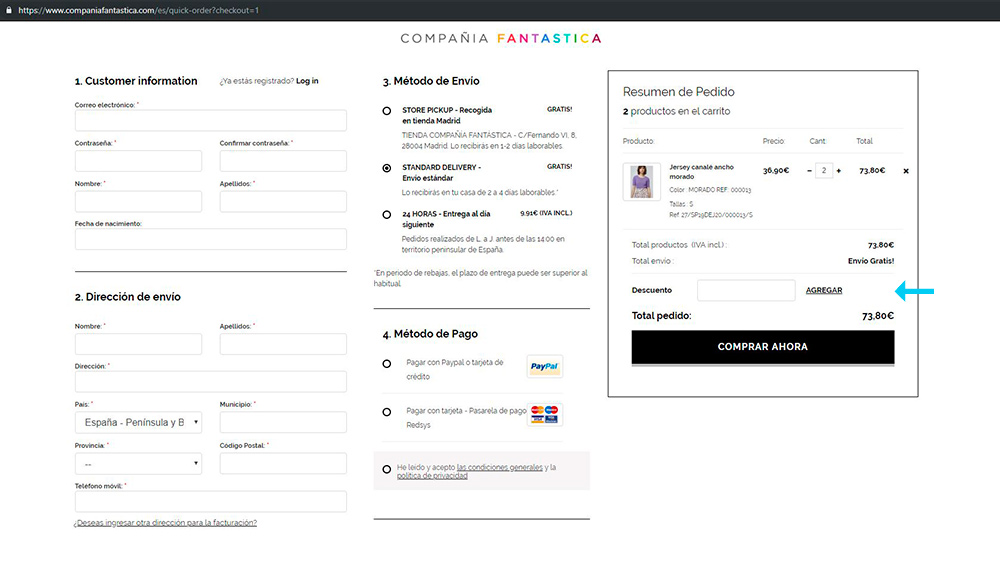Open the Provincia dropdown
1000x585 pixels.
point(138,463)
